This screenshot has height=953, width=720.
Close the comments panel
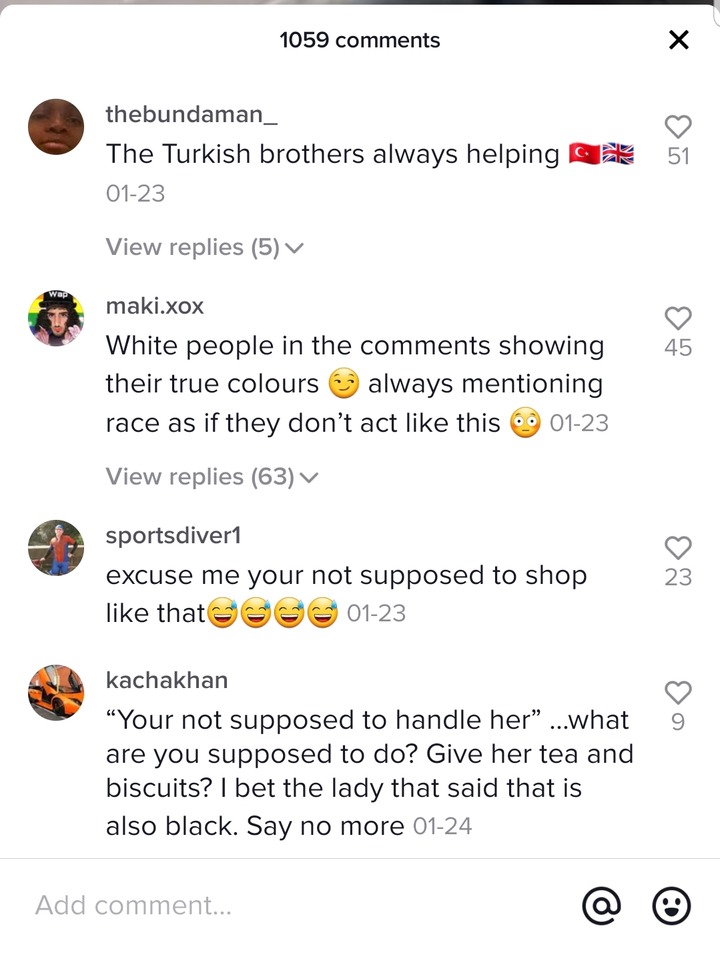point(679,40)
